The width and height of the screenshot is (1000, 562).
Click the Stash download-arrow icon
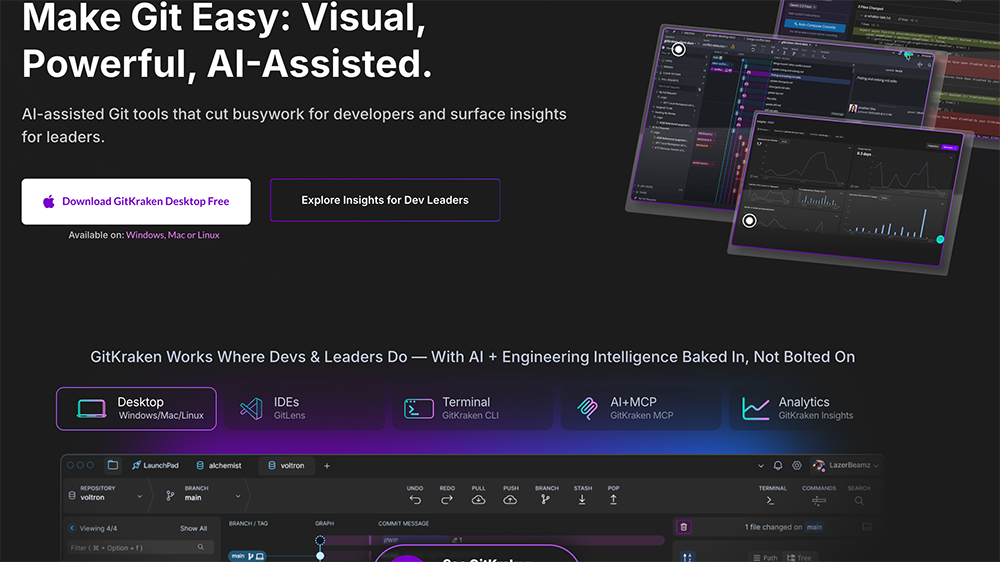(582, 500)
